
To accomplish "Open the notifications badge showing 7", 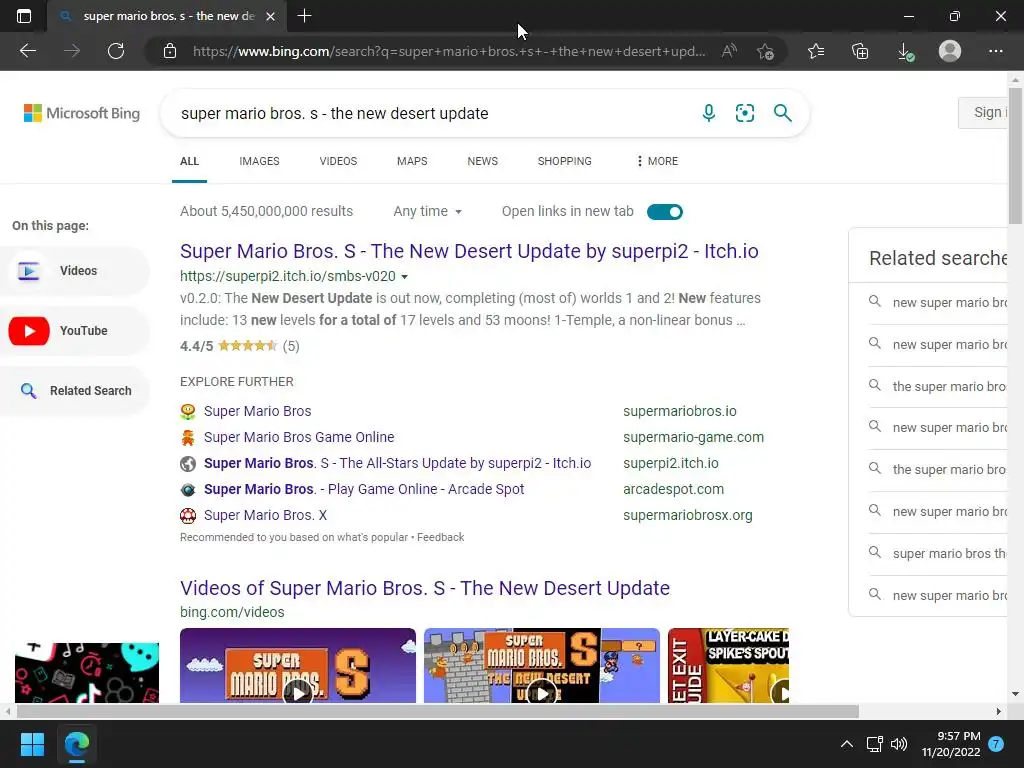I will (x=996, y=744).
